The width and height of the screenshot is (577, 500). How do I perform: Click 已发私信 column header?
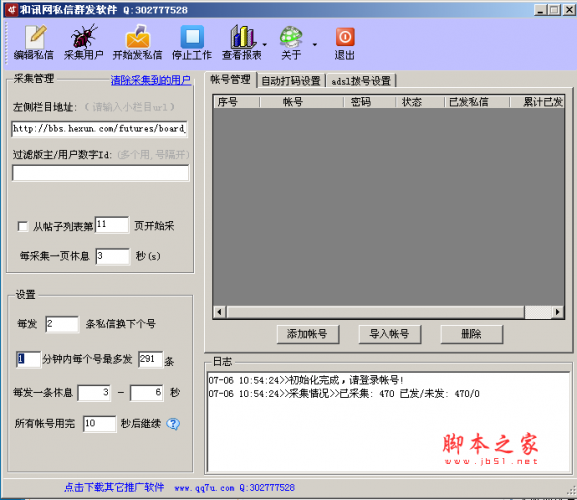477,102
